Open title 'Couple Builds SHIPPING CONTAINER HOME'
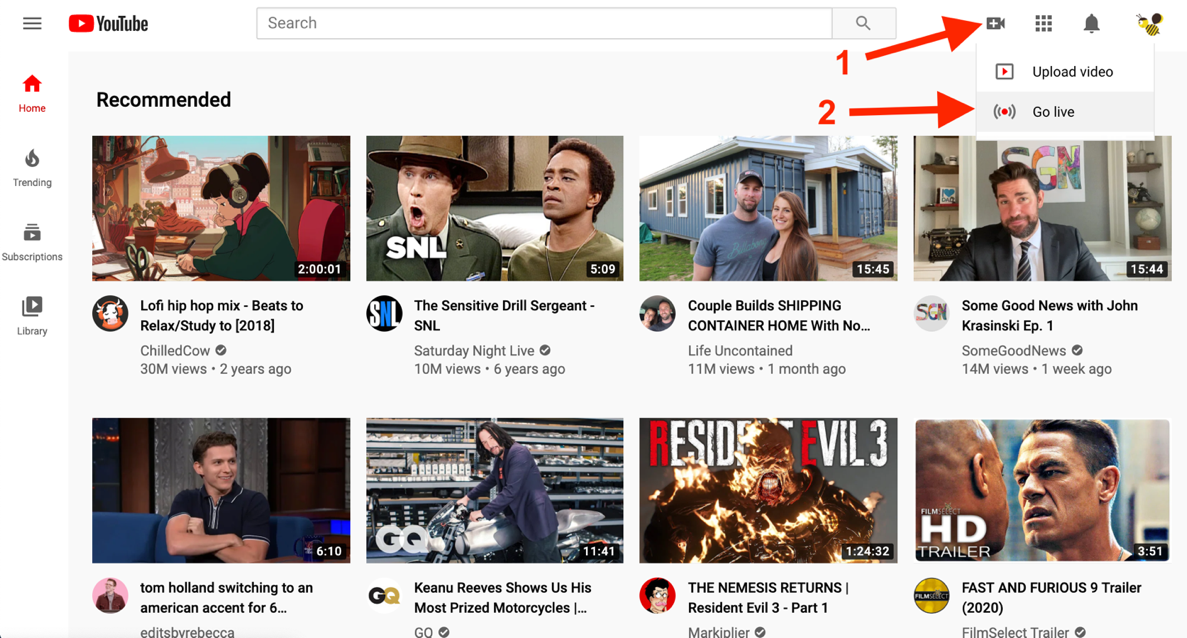Screen dimensions: 1187x638 779,316
